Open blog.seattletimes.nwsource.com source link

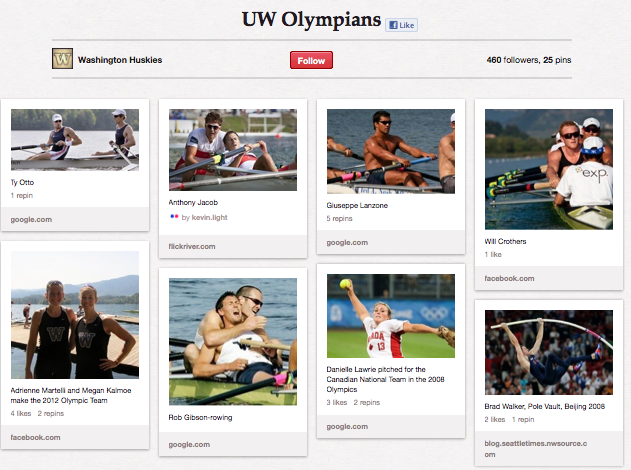pos(536,449)
